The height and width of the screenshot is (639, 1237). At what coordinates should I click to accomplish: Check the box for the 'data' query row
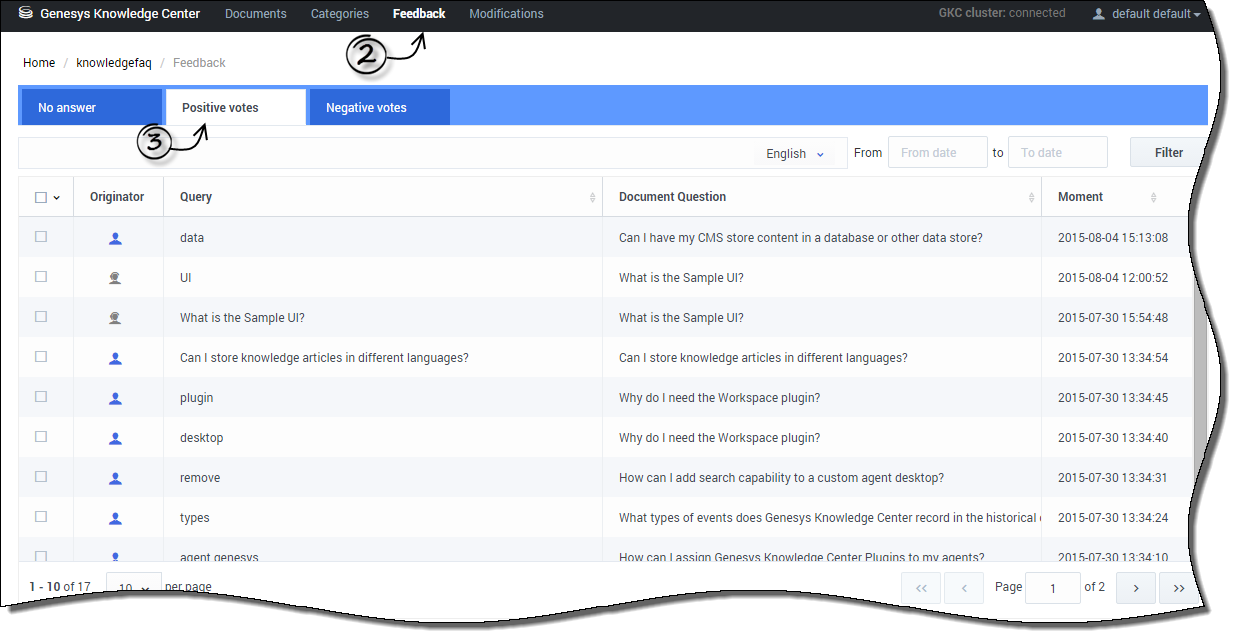click(41, 237)
